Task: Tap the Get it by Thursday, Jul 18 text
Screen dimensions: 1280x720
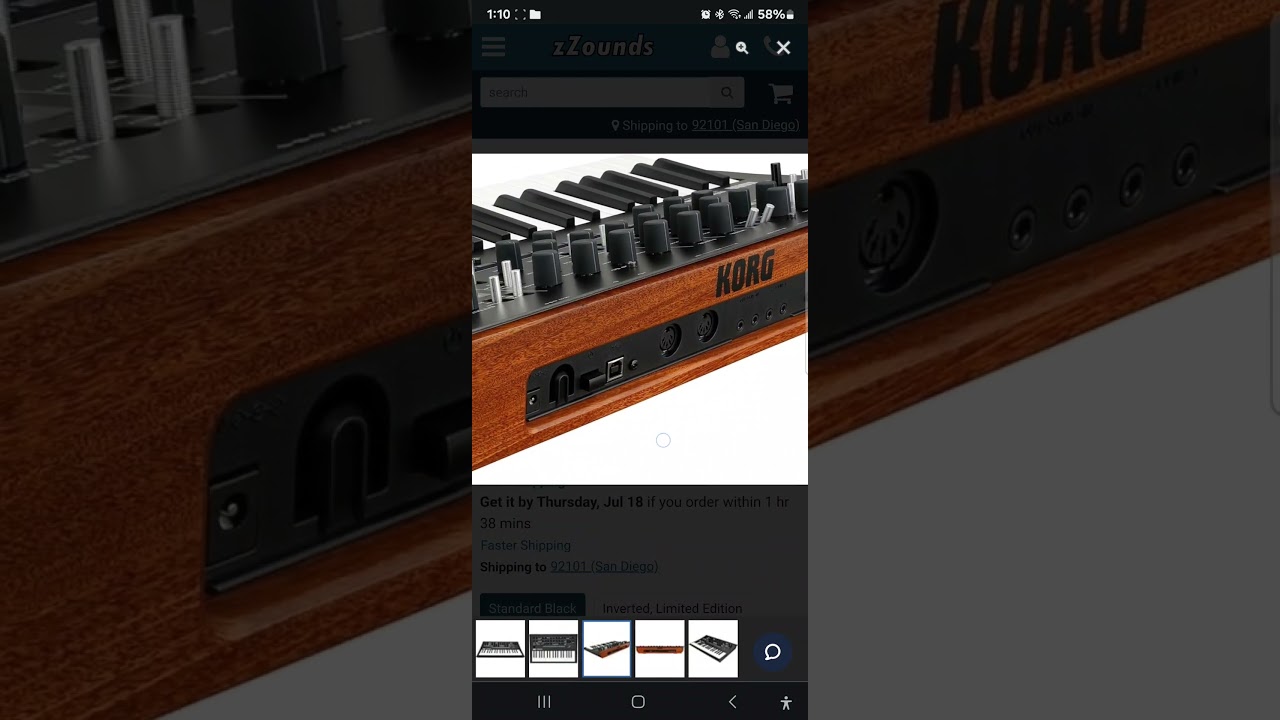Action: click(562, 502)
